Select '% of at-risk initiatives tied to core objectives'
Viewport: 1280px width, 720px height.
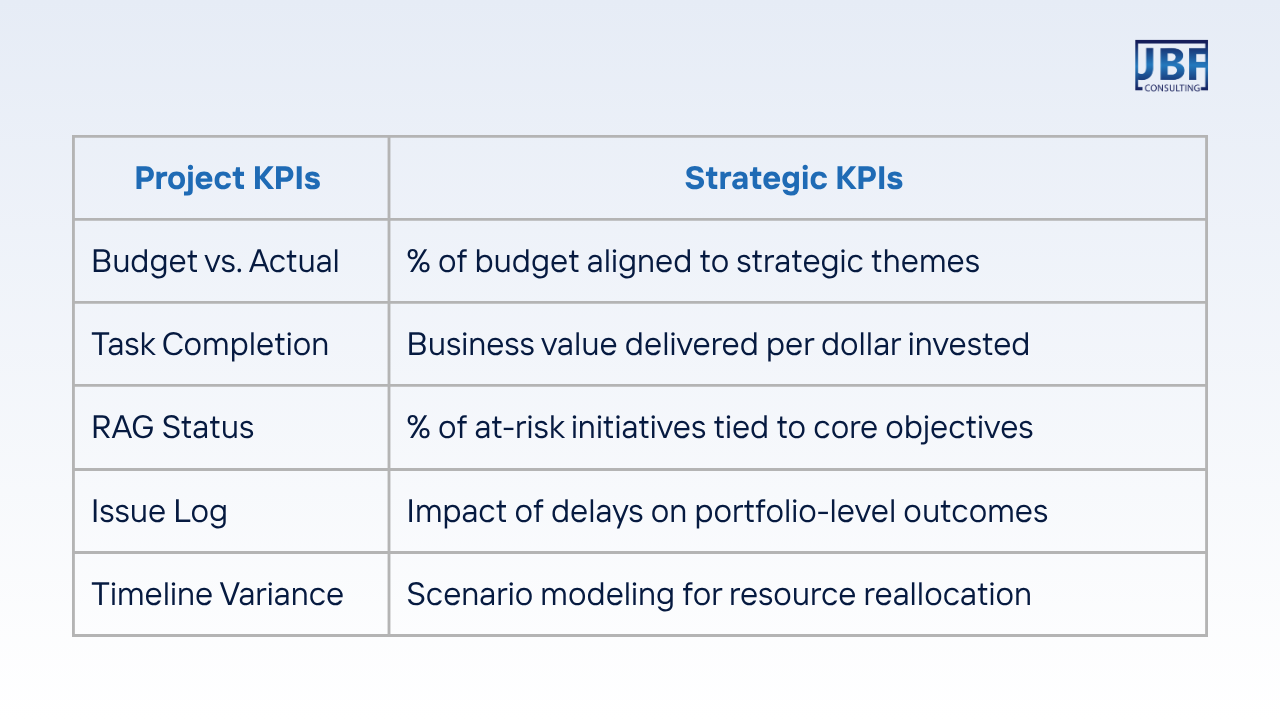tap(720, 428)
